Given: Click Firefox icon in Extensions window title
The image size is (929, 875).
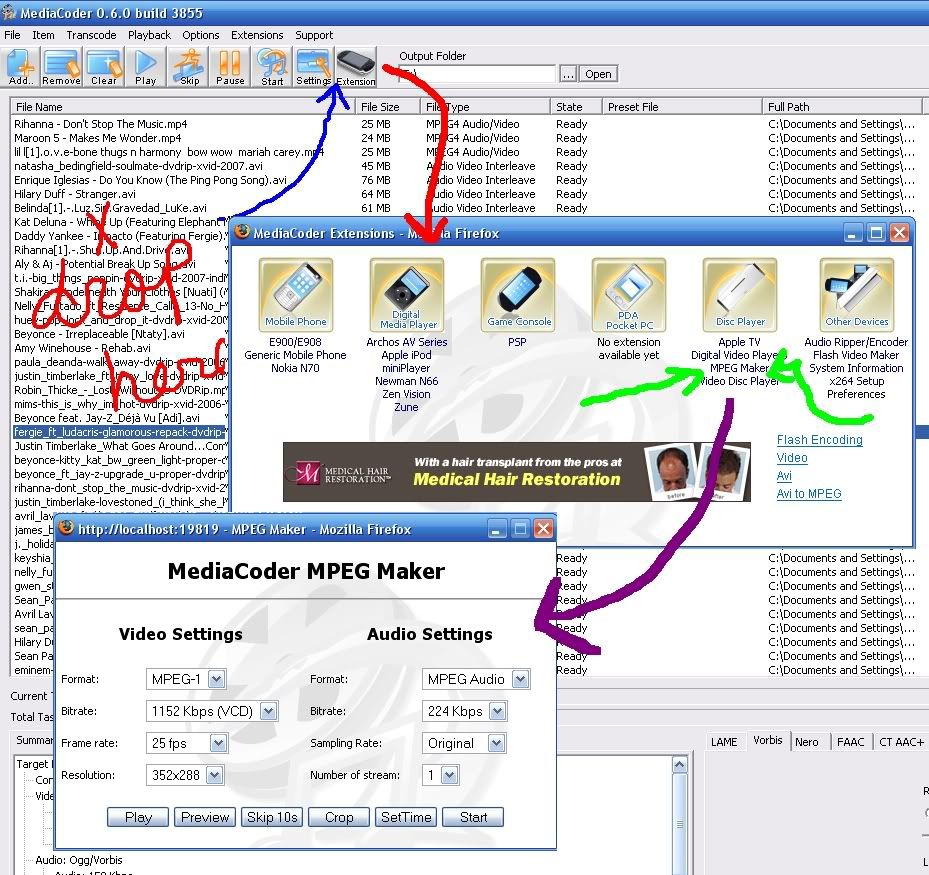Looking at the screenshot, I should 242,232.
